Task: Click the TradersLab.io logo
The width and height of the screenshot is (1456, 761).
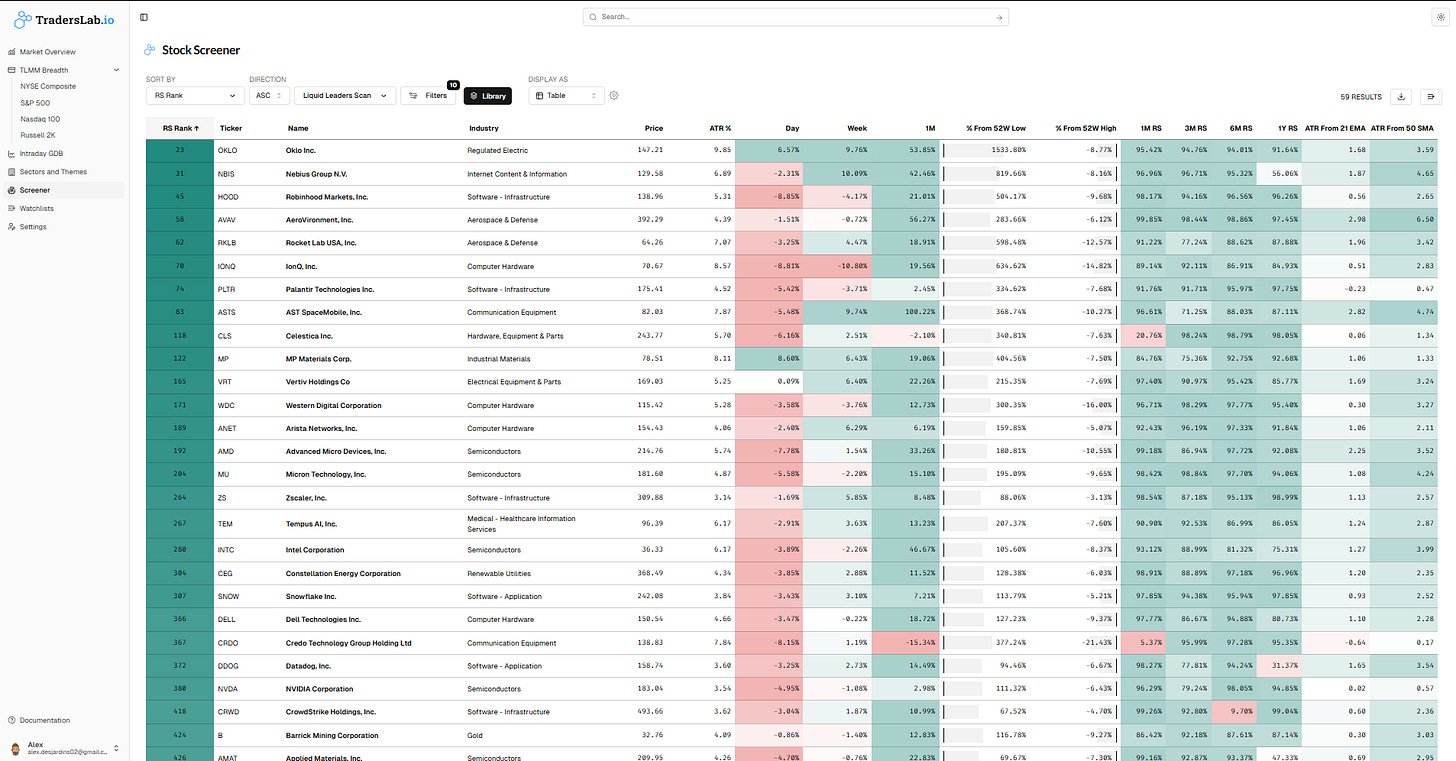Action: (x=64, y=19)
